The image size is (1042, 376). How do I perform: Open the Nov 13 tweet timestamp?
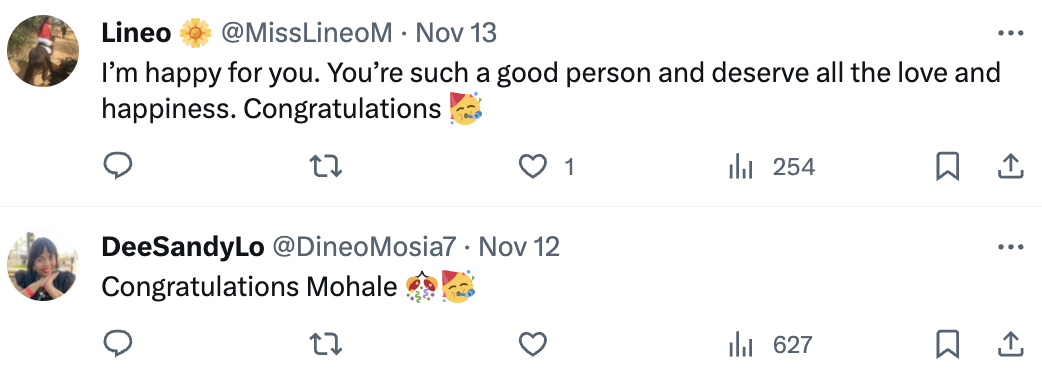(x=456, y=33)
